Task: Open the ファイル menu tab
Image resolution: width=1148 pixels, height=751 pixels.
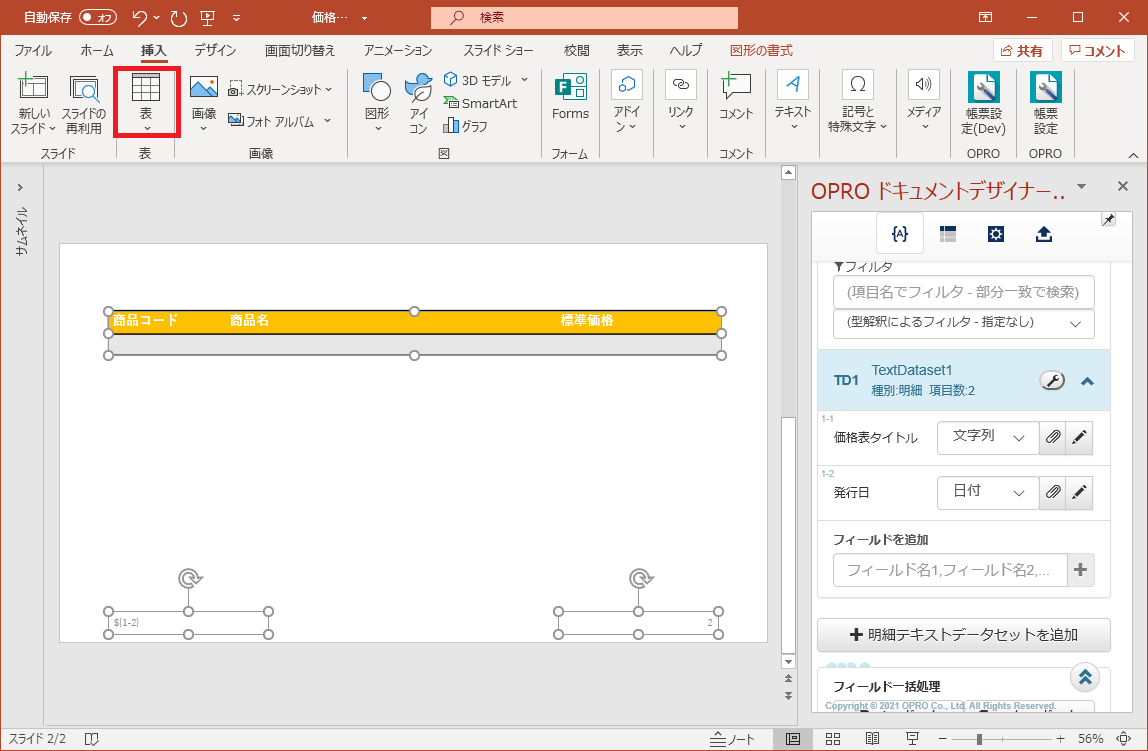Action: 33,50
